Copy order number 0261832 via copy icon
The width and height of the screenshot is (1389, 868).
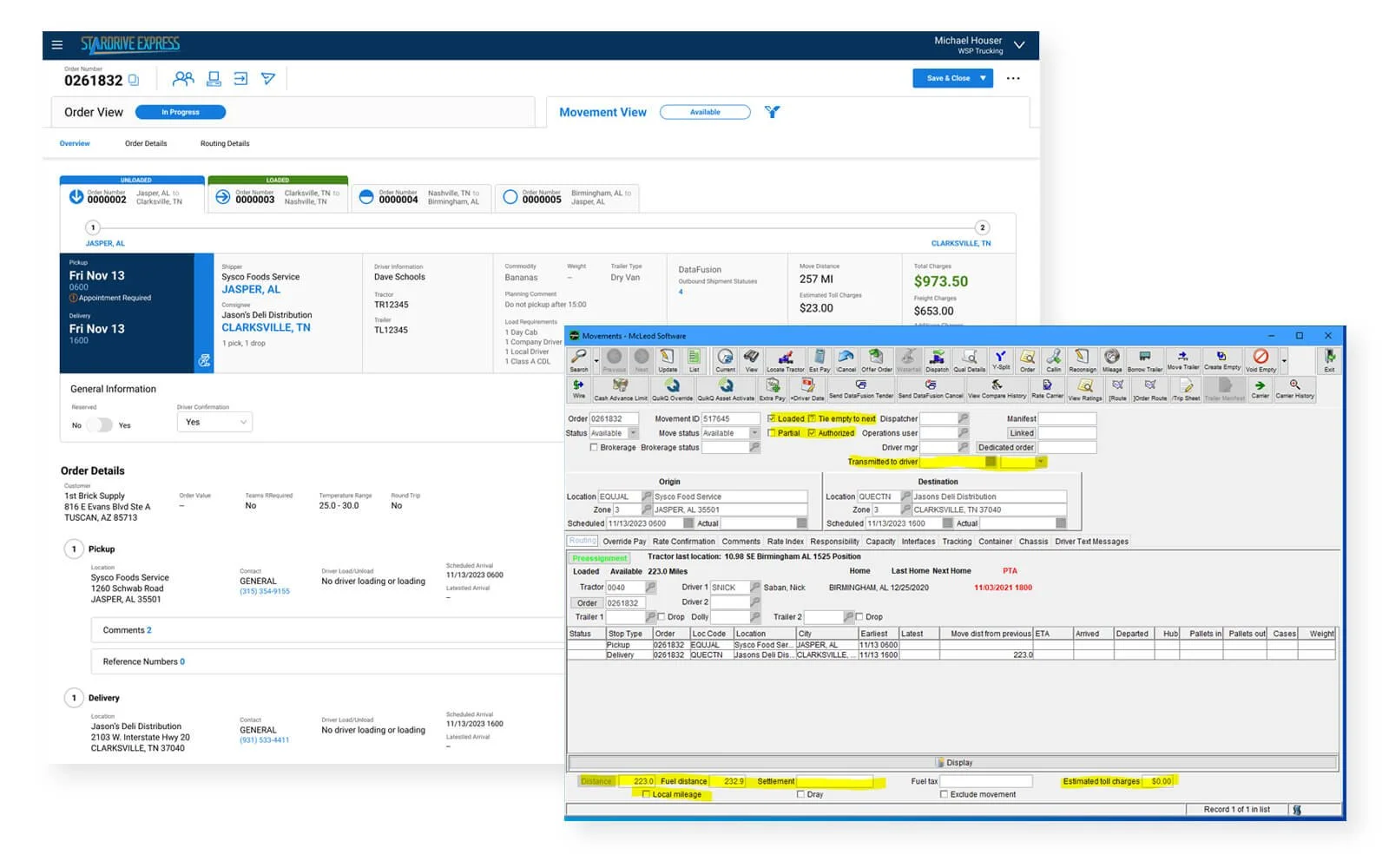tap(134, 80)
